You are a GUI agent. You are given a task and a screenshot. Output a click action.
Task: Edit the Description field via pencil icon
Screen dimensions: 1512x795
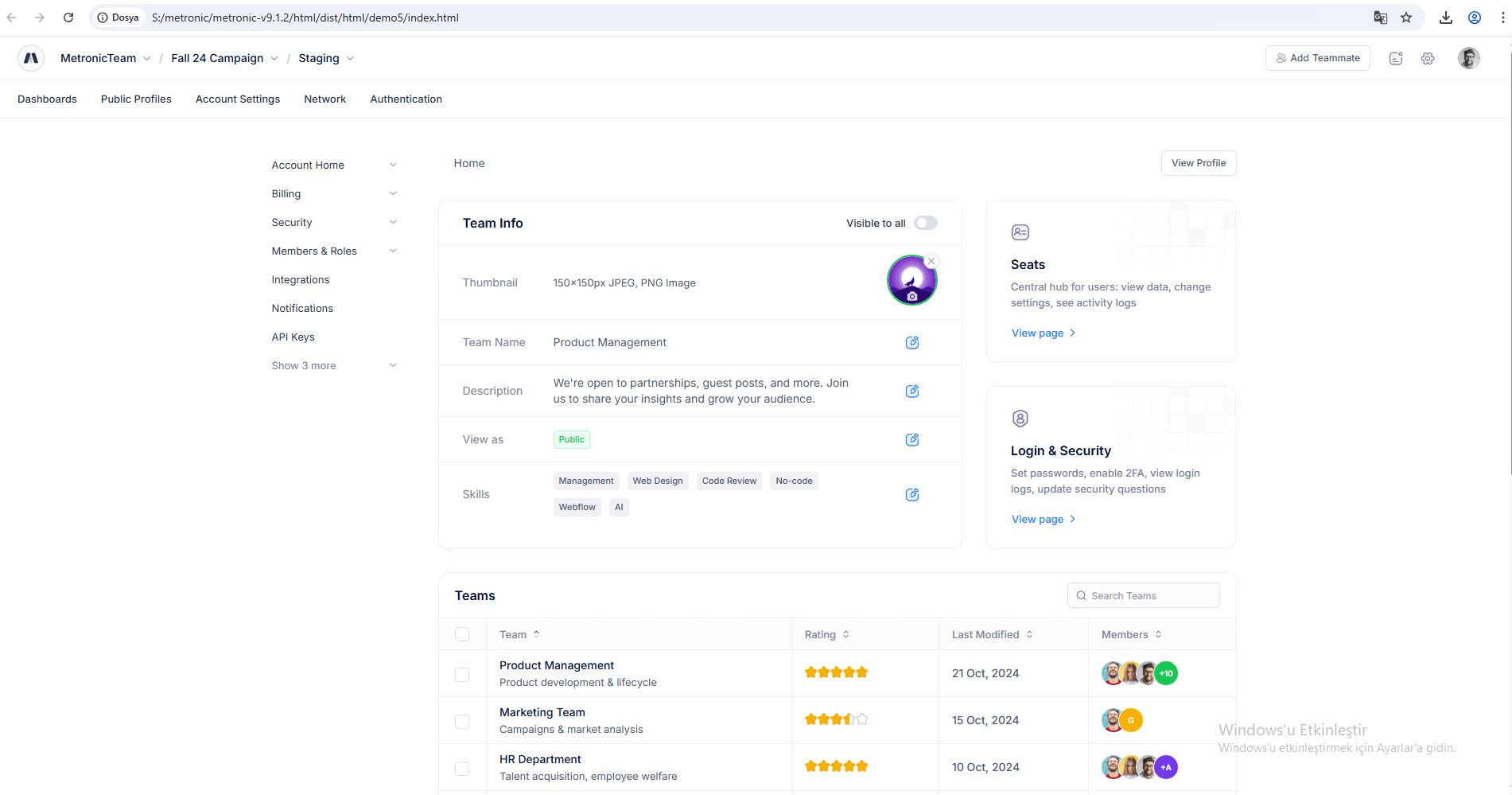912,392
